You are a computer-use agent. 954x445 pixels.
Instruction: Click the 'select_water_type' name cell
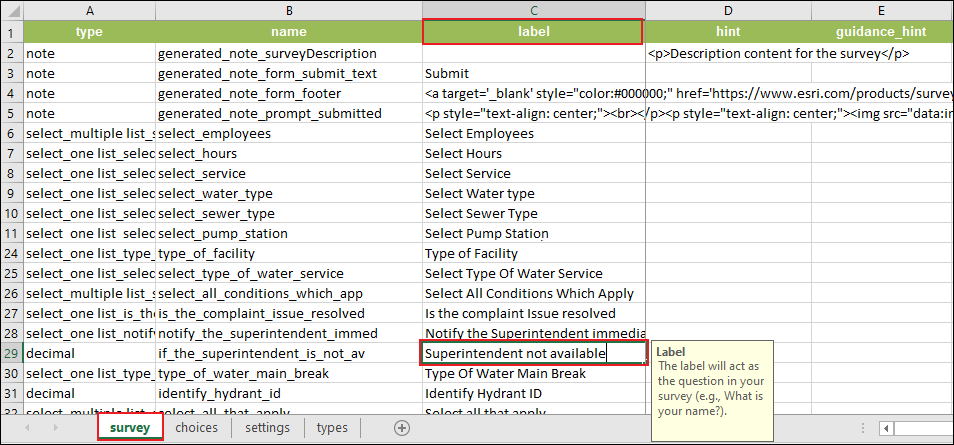[288, 193]
